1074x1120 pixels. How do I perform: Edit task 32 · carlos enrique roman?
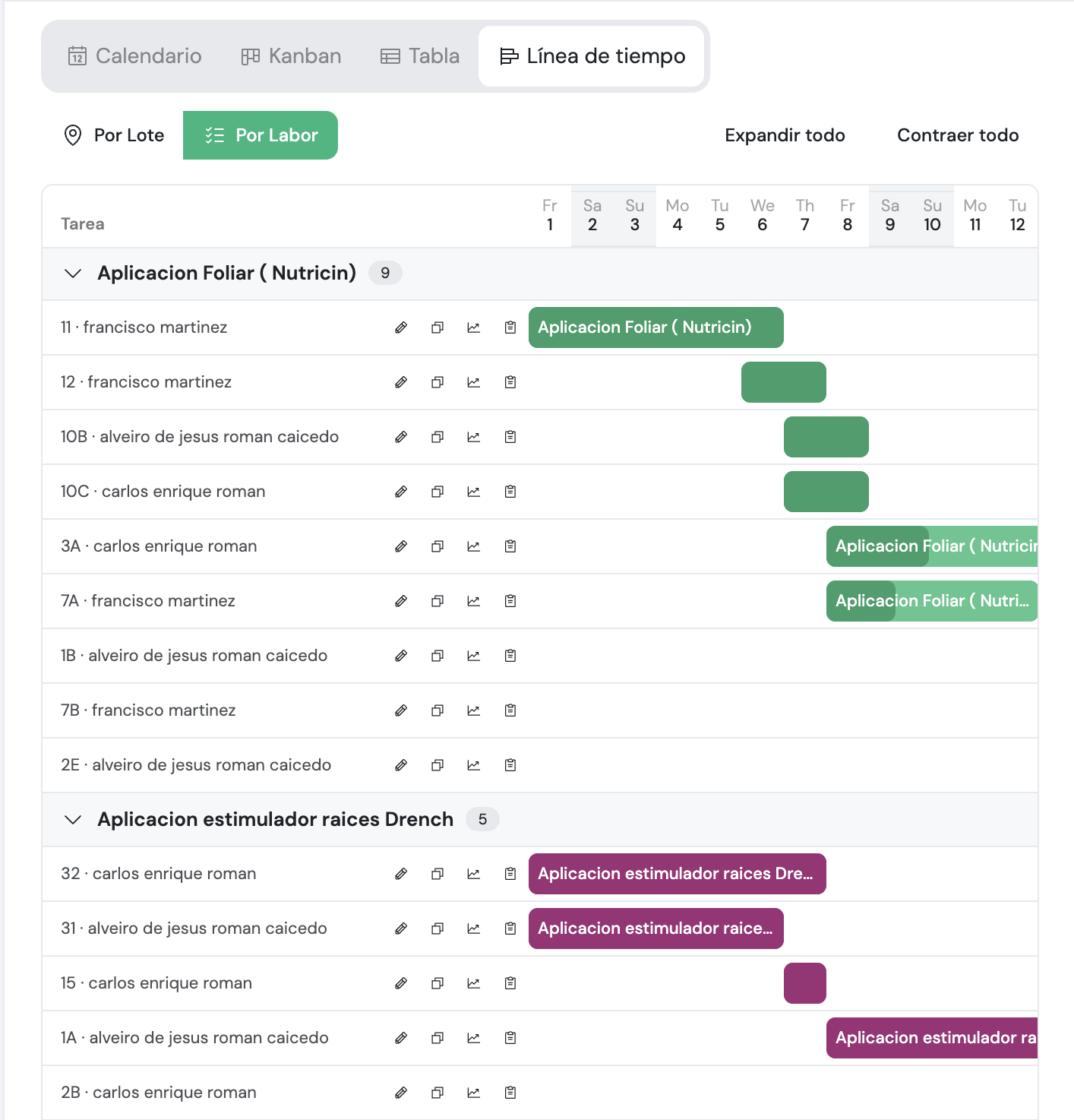coord(401,874)
